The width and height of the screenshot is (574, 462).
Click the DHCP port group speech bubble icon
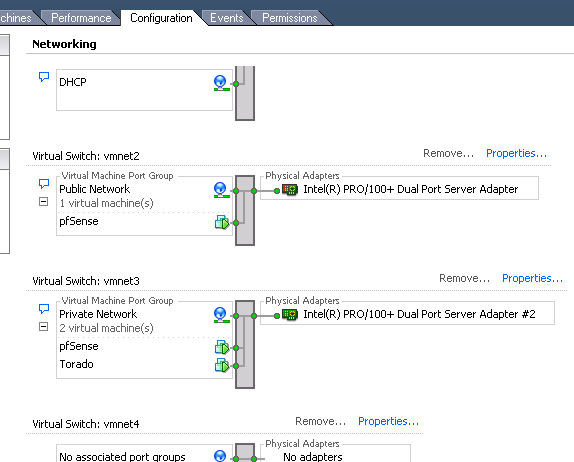click(44, 77)
